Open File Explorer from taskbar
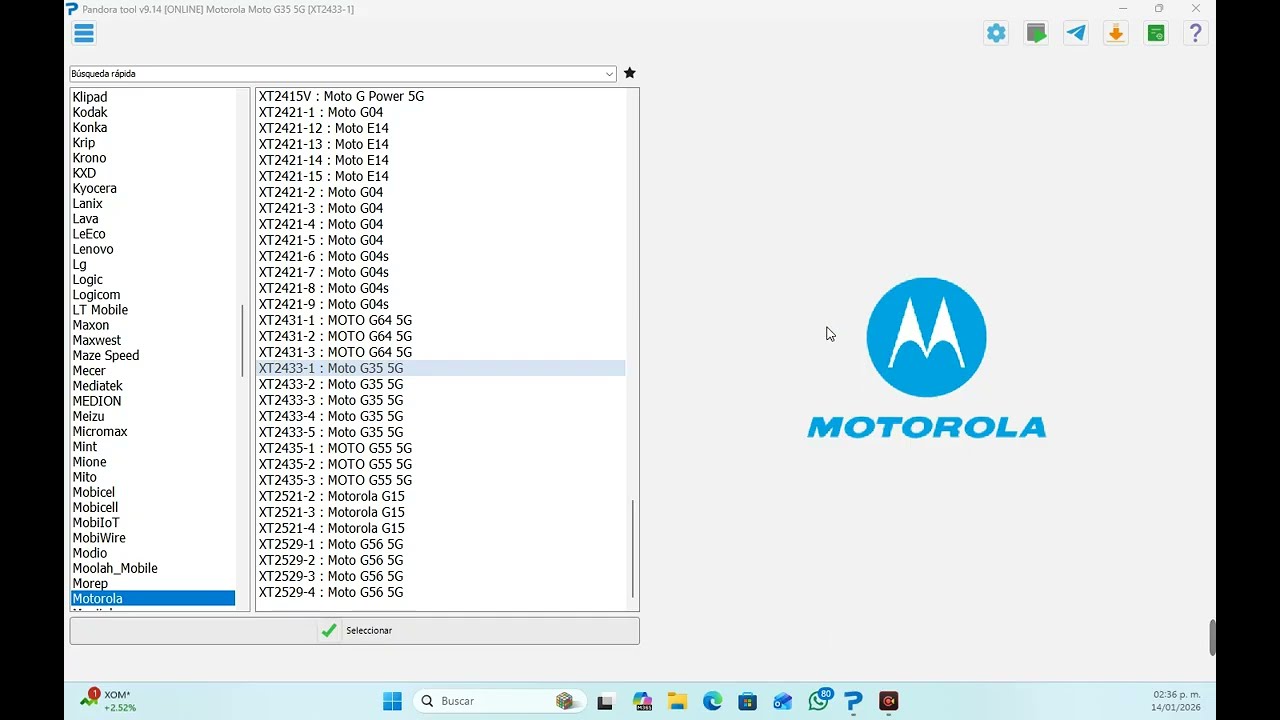This screenshot has width=1280, height=720. tap(677, 702)
